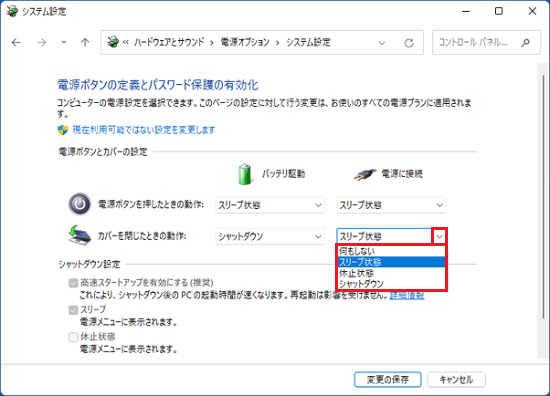Open 電源オプション in the breadcrumb

click(x=245, y=42)
